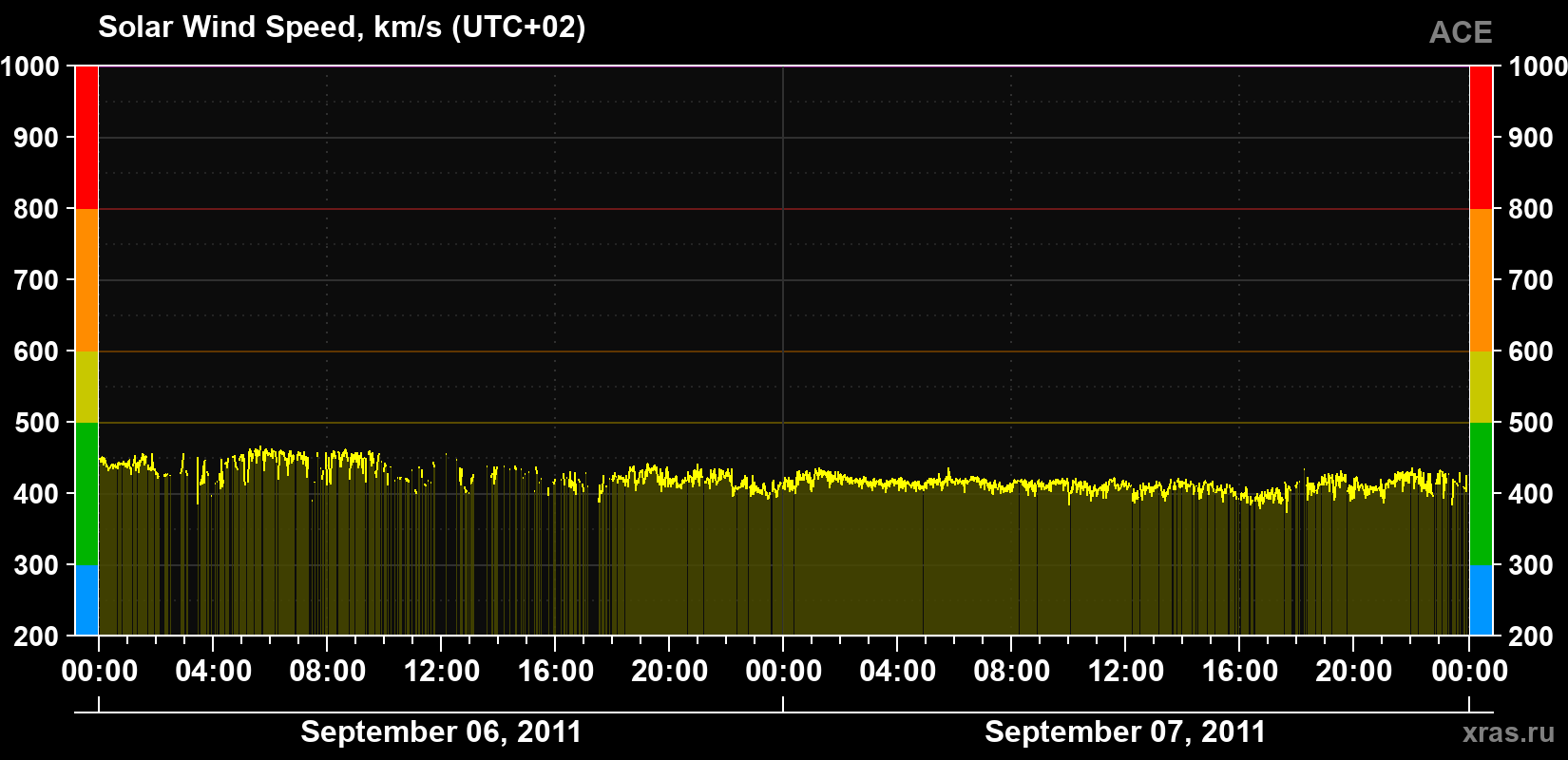This screenshot has height=760, width=1568.
Task: Click the 1000 value on the left axis
Action: click(x=29, y=66)
